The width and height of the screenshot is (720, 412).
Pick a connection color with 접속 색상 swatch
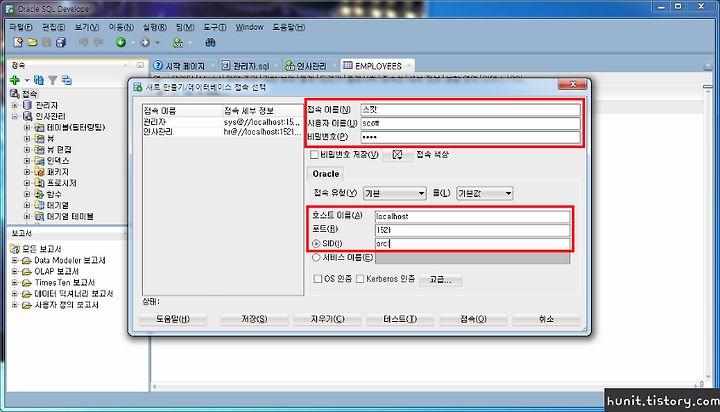pos(398,155)
